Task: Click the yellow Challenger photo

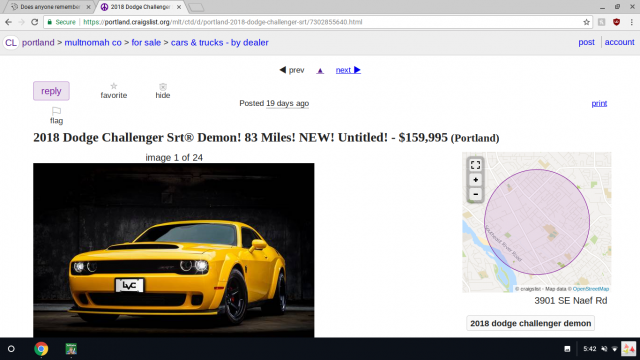Action: pyautogui.click(x=174, y=250)
